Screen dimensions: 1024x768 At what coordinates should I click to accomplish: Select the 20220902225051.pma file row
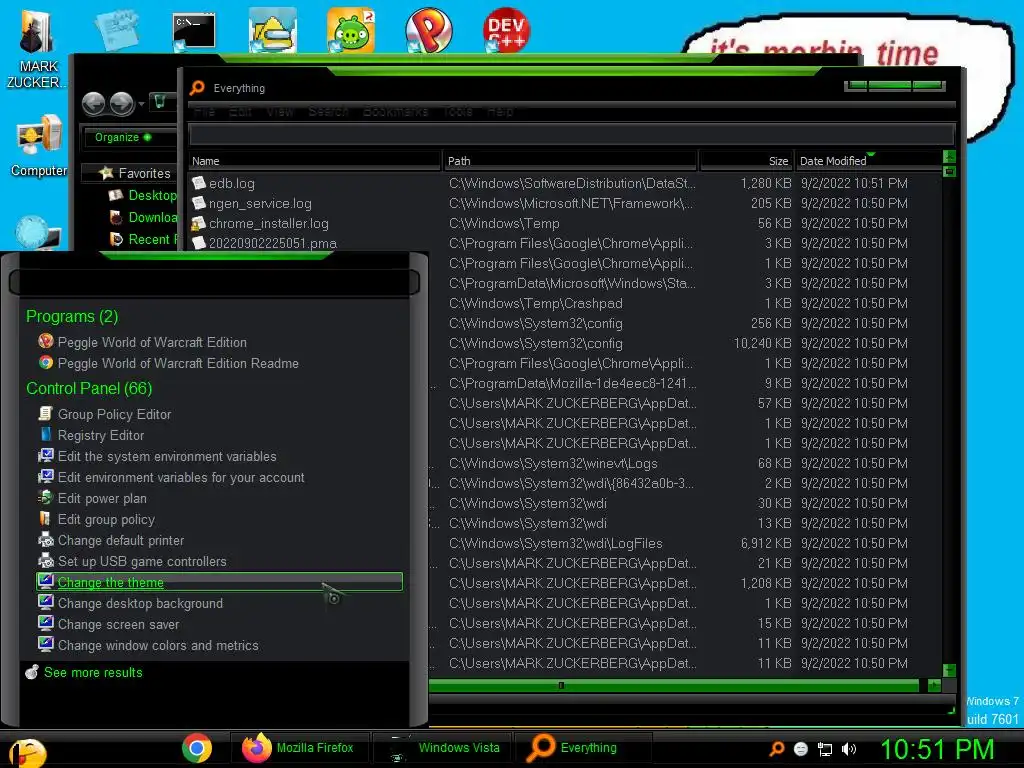coord(565,244)
